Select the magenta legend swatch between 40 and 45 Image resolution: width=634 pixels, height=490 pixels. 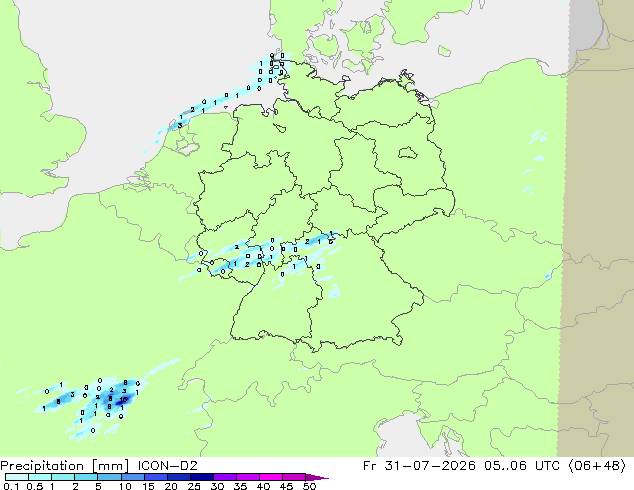[x=271, y=477]
